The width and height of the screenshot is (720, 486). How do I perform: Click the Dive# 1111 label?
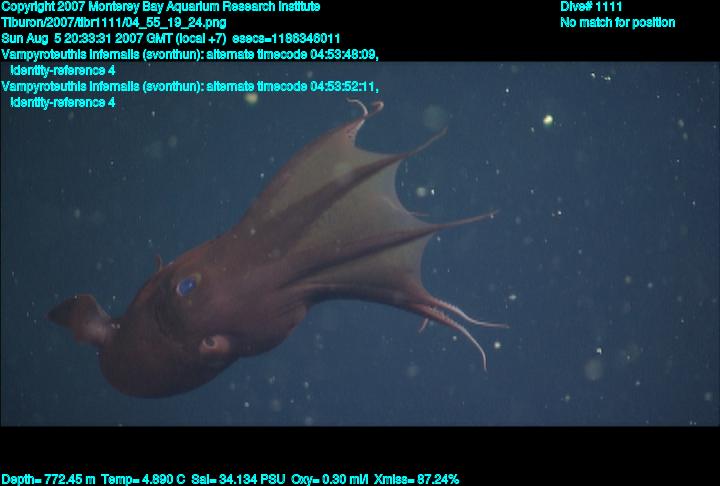click(x=591, y=7)
